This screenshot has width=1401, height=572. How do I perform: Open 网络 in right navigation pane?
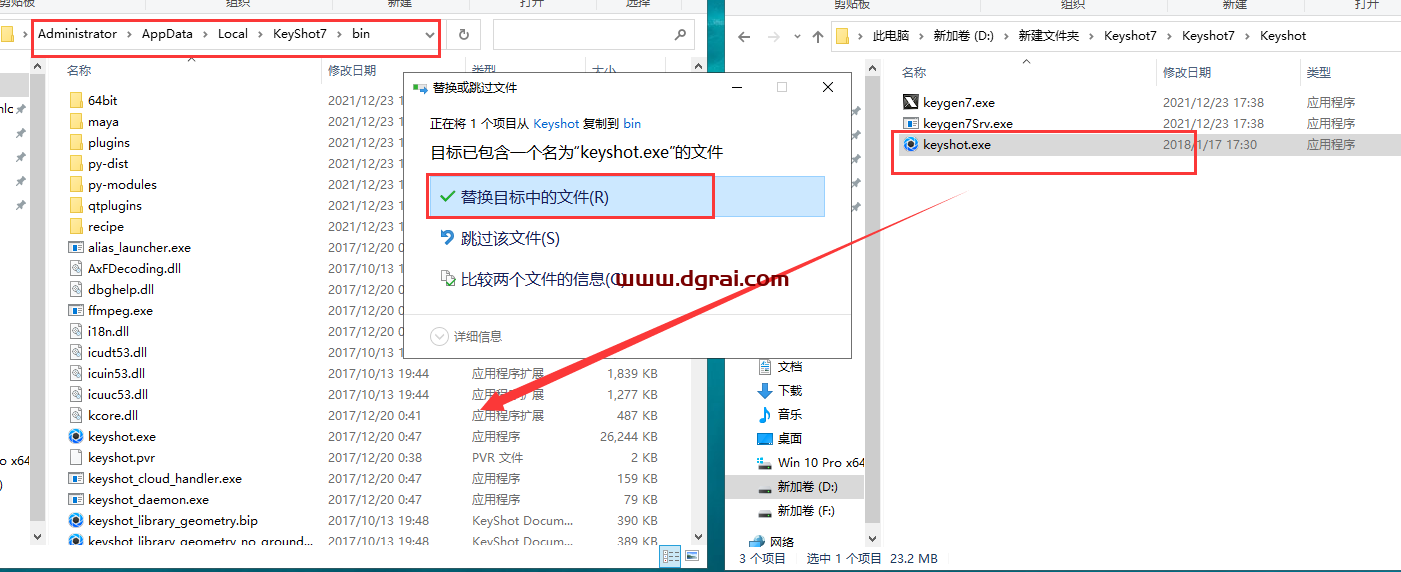(x=784, y=541)
